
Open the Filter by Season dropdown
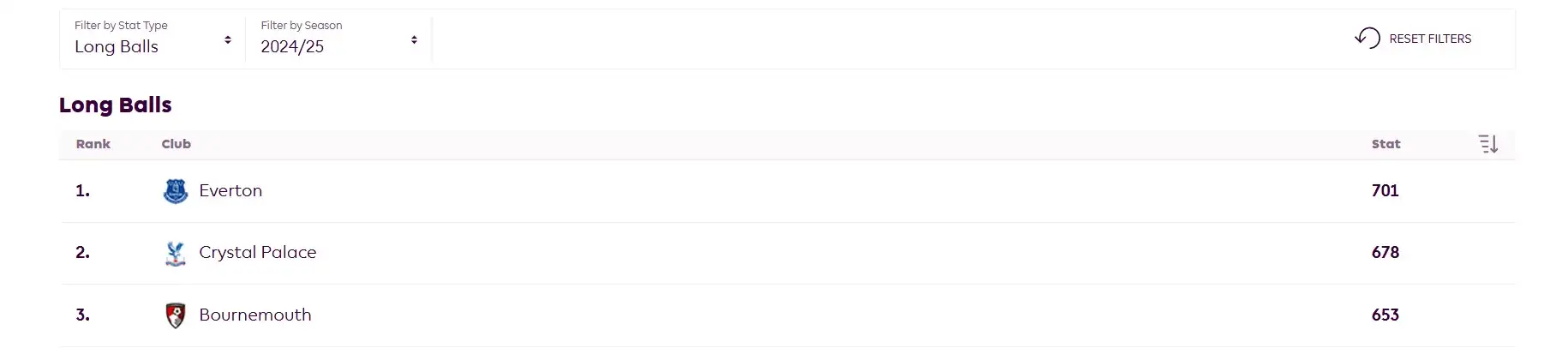[x=338, y=39]
